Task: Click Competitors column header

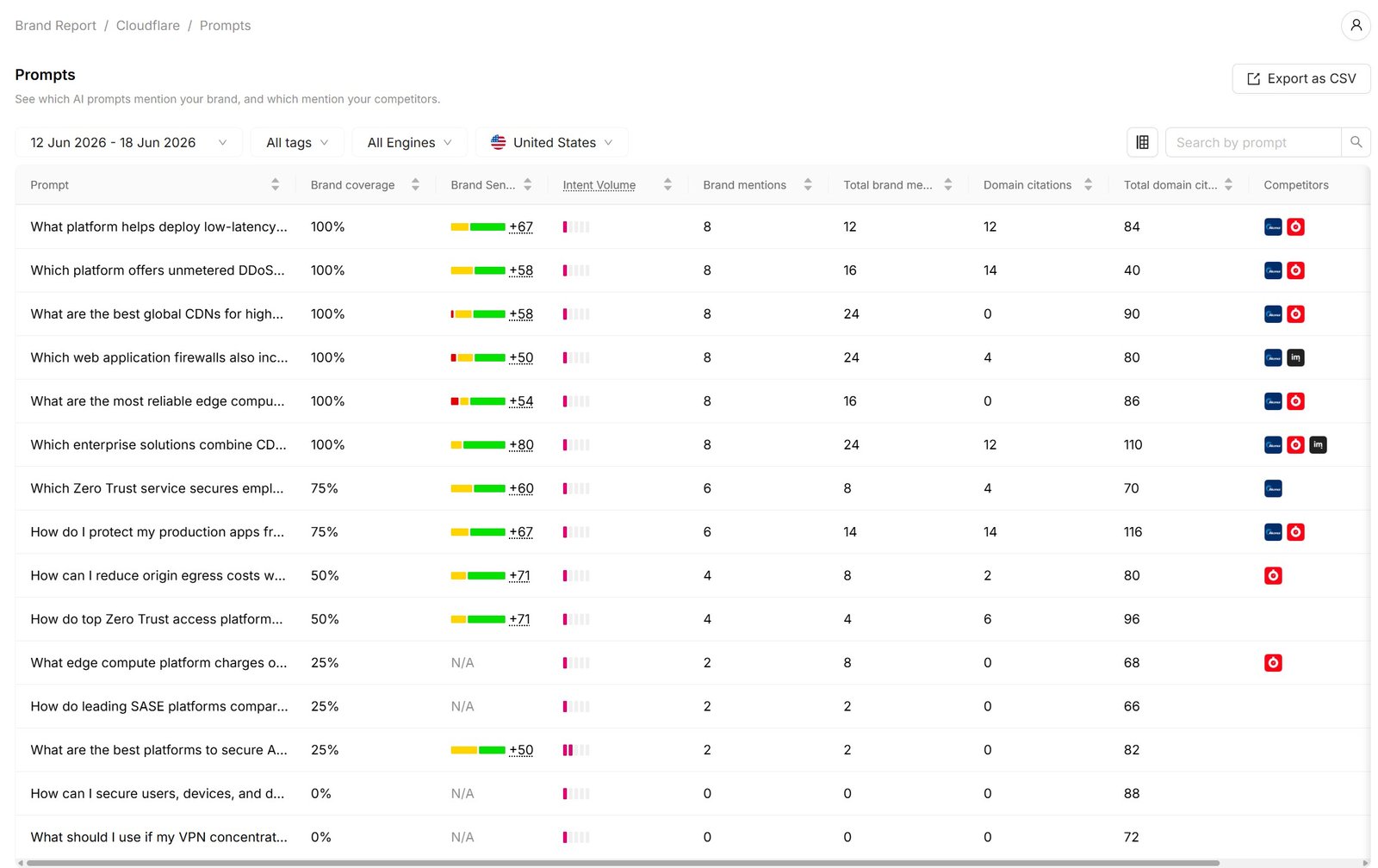Action: coord(1296,184)
